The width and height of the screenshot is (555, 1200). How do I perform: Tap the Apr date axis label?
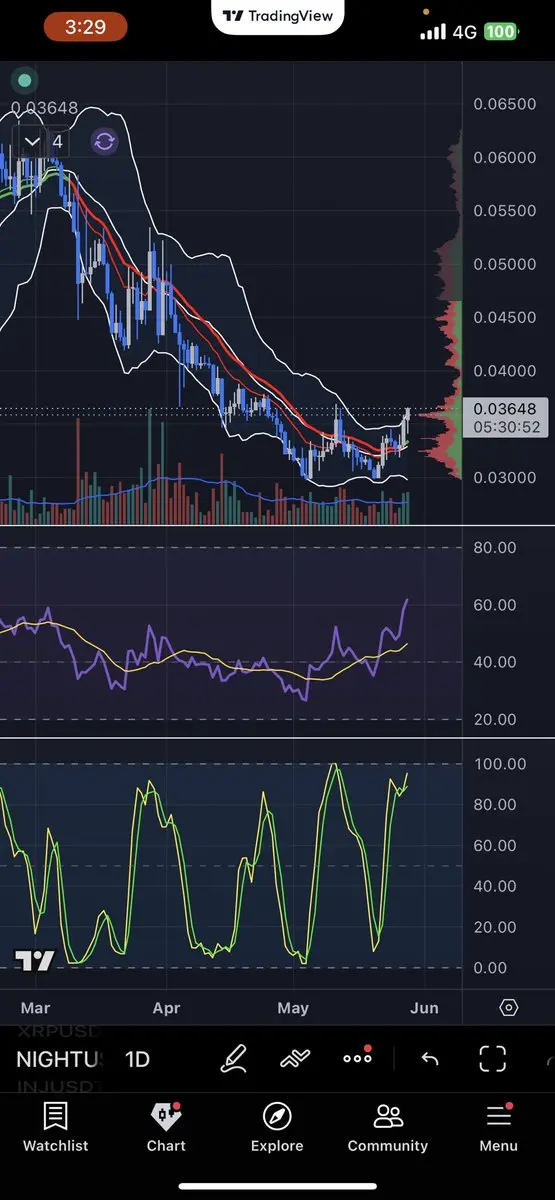(166, 1007)
